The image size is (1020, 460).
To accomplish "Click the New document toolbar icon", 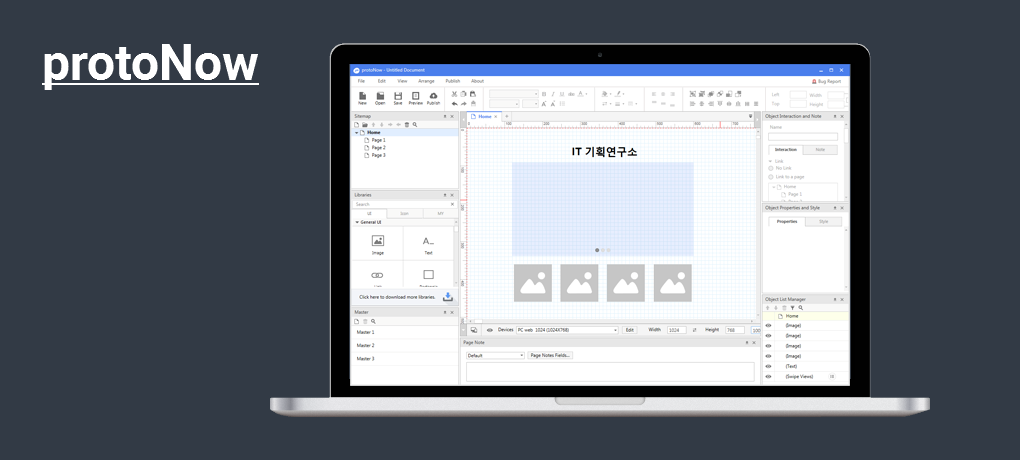I will pos(362,98).
